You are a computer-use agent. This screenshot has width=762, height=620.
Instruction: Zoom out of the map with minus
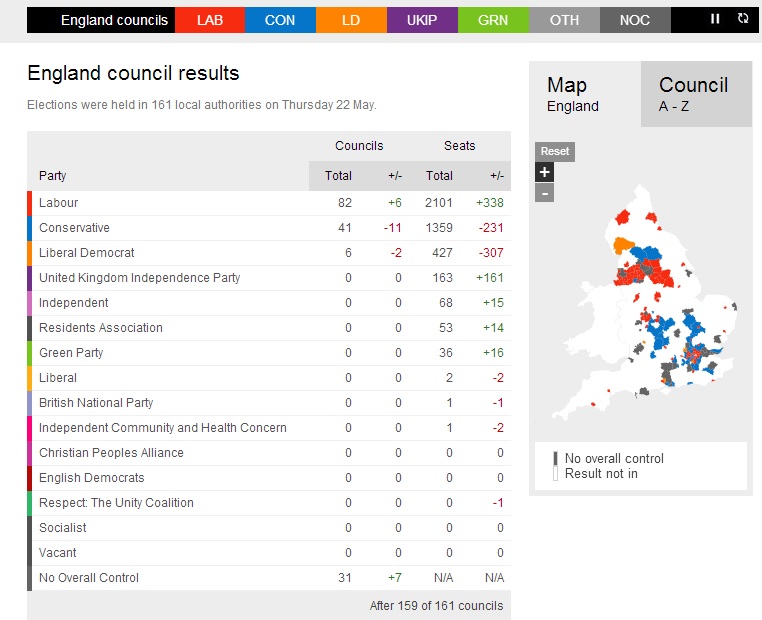point(544,193)
